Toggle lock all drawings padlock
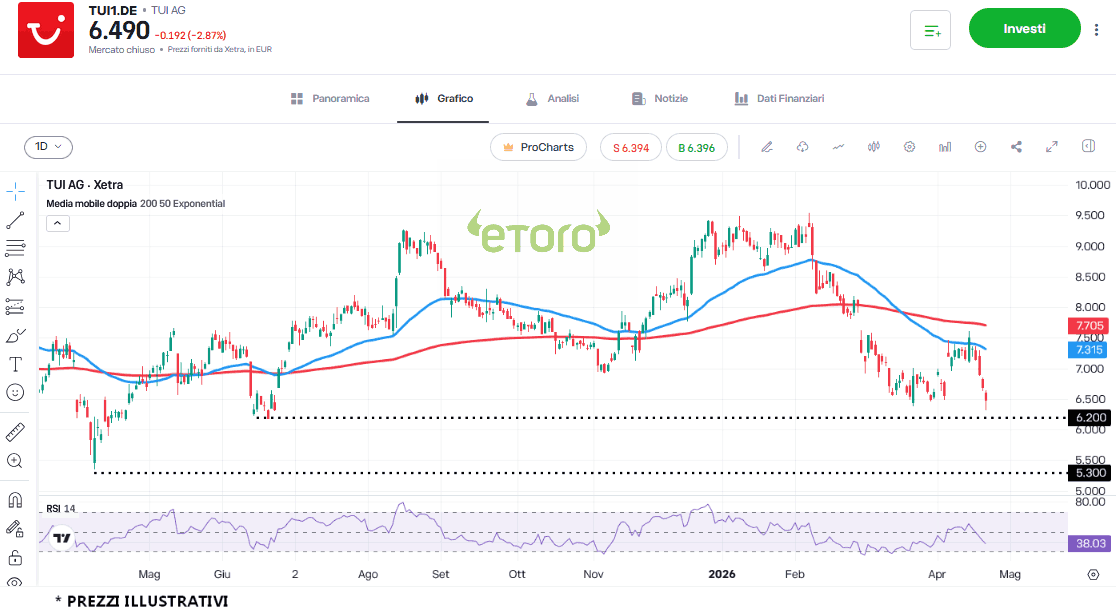The height and width of the screenshot is (611, 1116). click(15, 556)
